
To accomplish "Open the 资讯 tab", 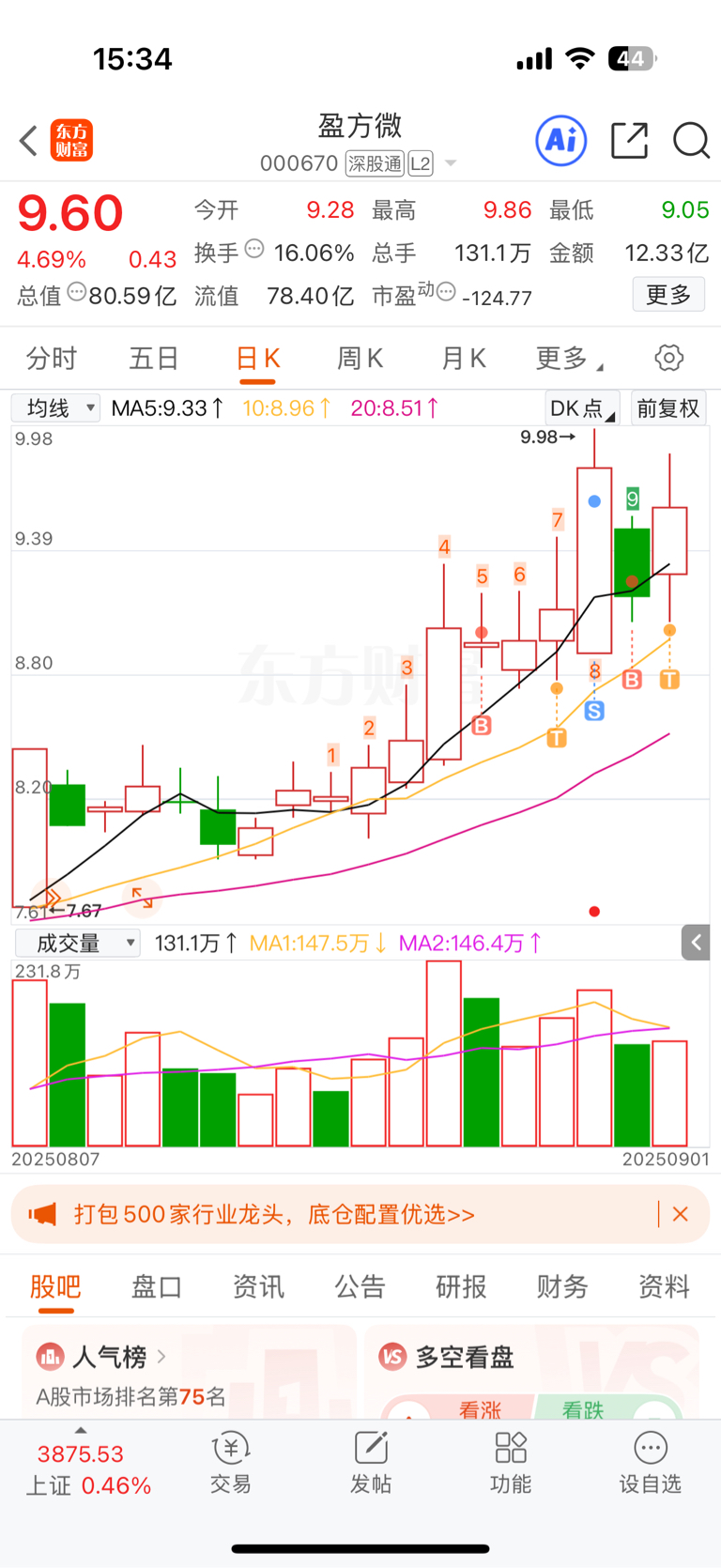I will click(258, 1286).
